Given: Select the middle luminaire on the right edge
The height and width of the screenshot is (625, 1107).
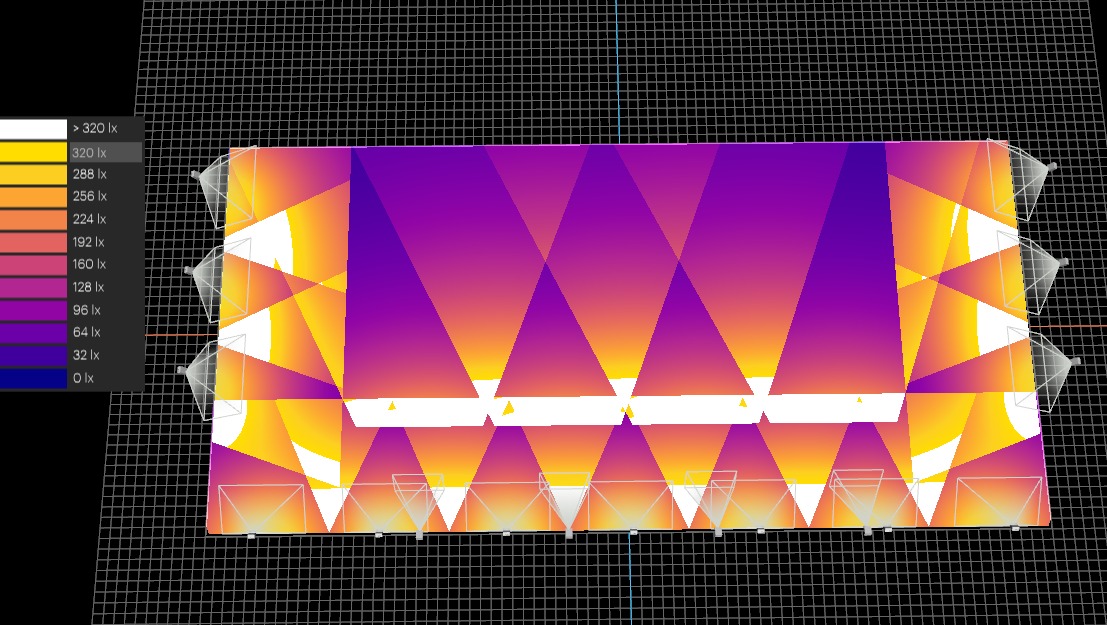Looking at the screenshot, I should (x=1043, y=272).
